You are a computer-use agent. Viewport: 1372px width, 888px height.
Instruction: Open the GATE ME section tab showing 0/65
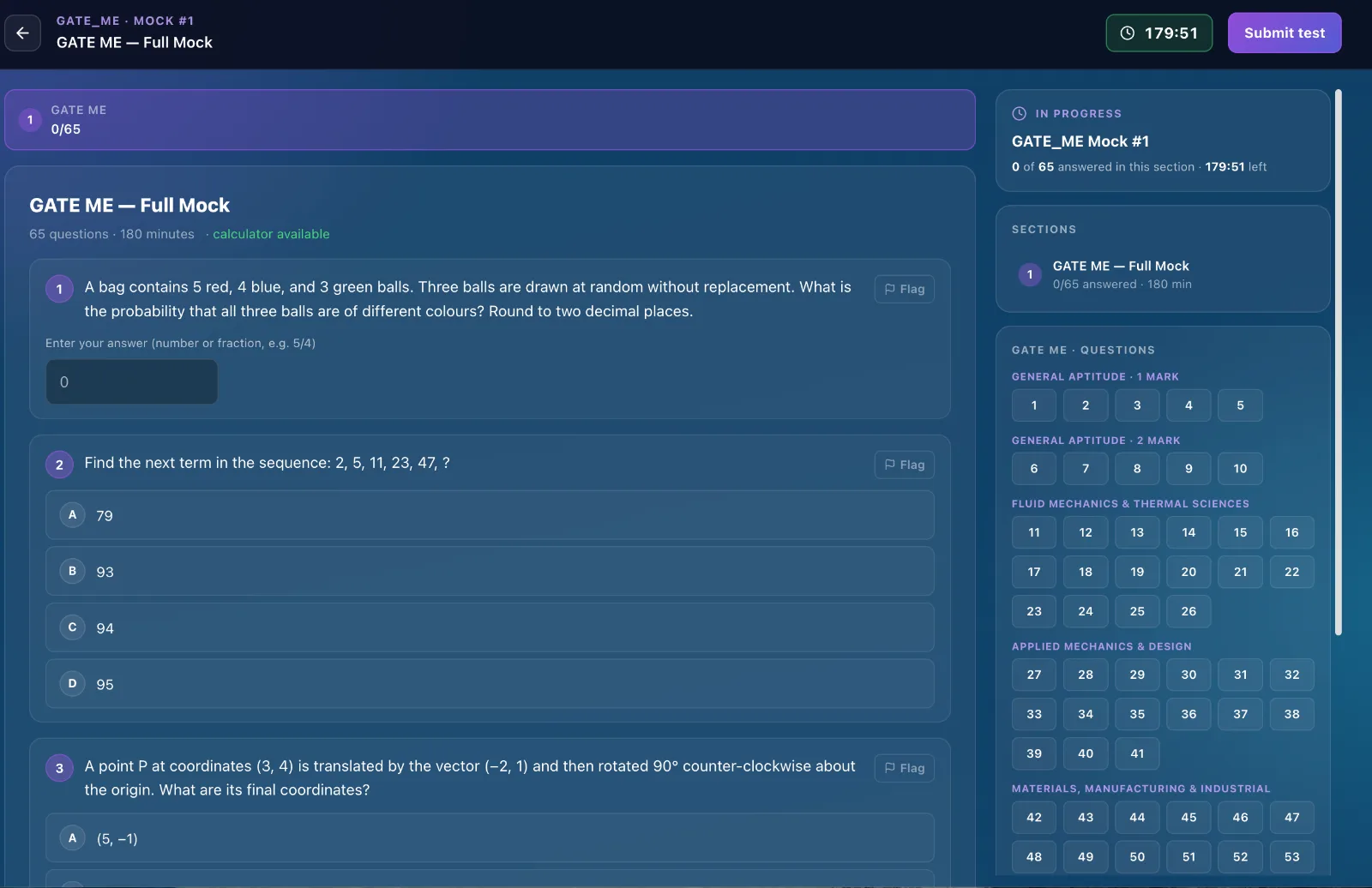tap(490, 120)
